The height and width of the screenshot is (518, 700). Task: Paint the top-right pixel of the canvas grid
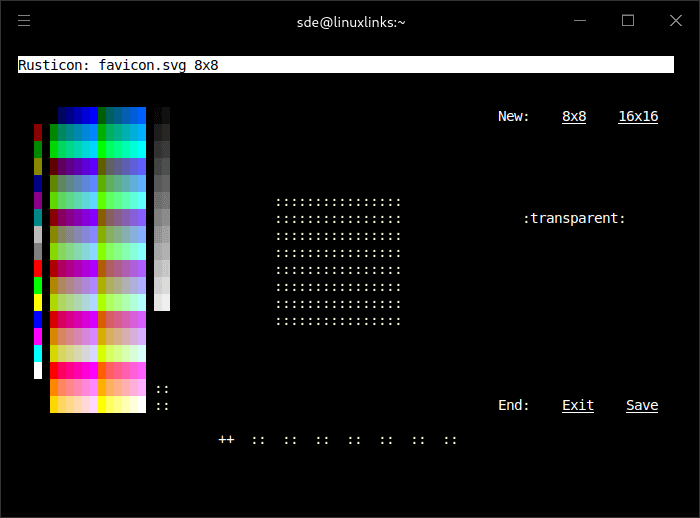394,203
